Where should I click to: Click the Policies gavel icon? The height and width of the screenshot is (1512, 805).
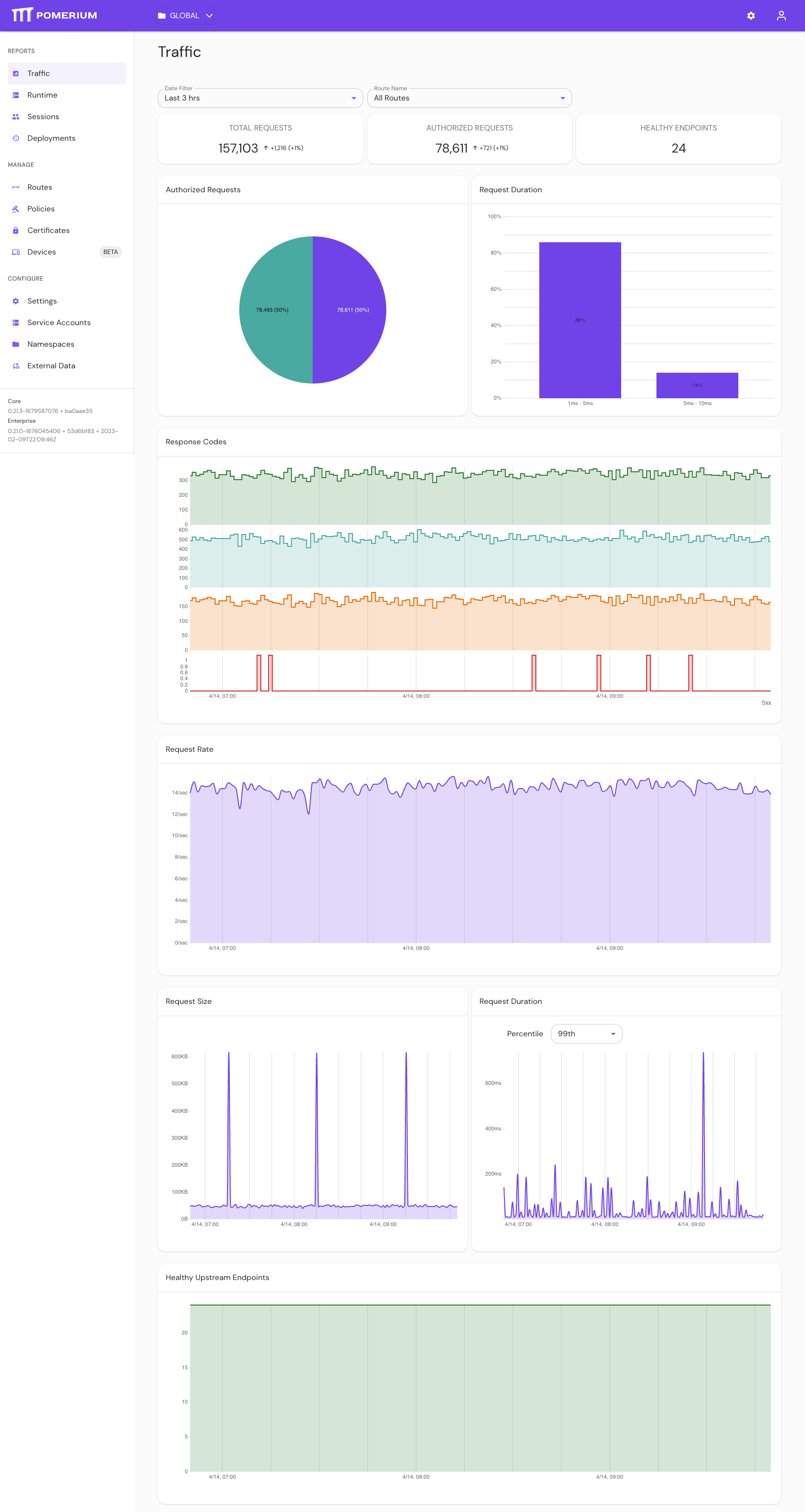tap(16, 209)
